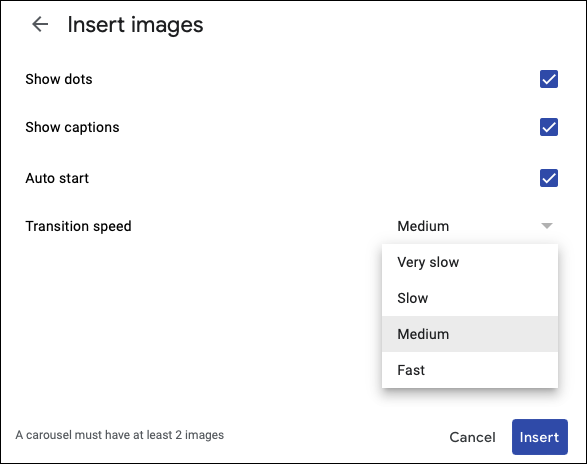Screen dimensions: 587x464
Task: Click the Show dots label text
Action: pos(59,79)
